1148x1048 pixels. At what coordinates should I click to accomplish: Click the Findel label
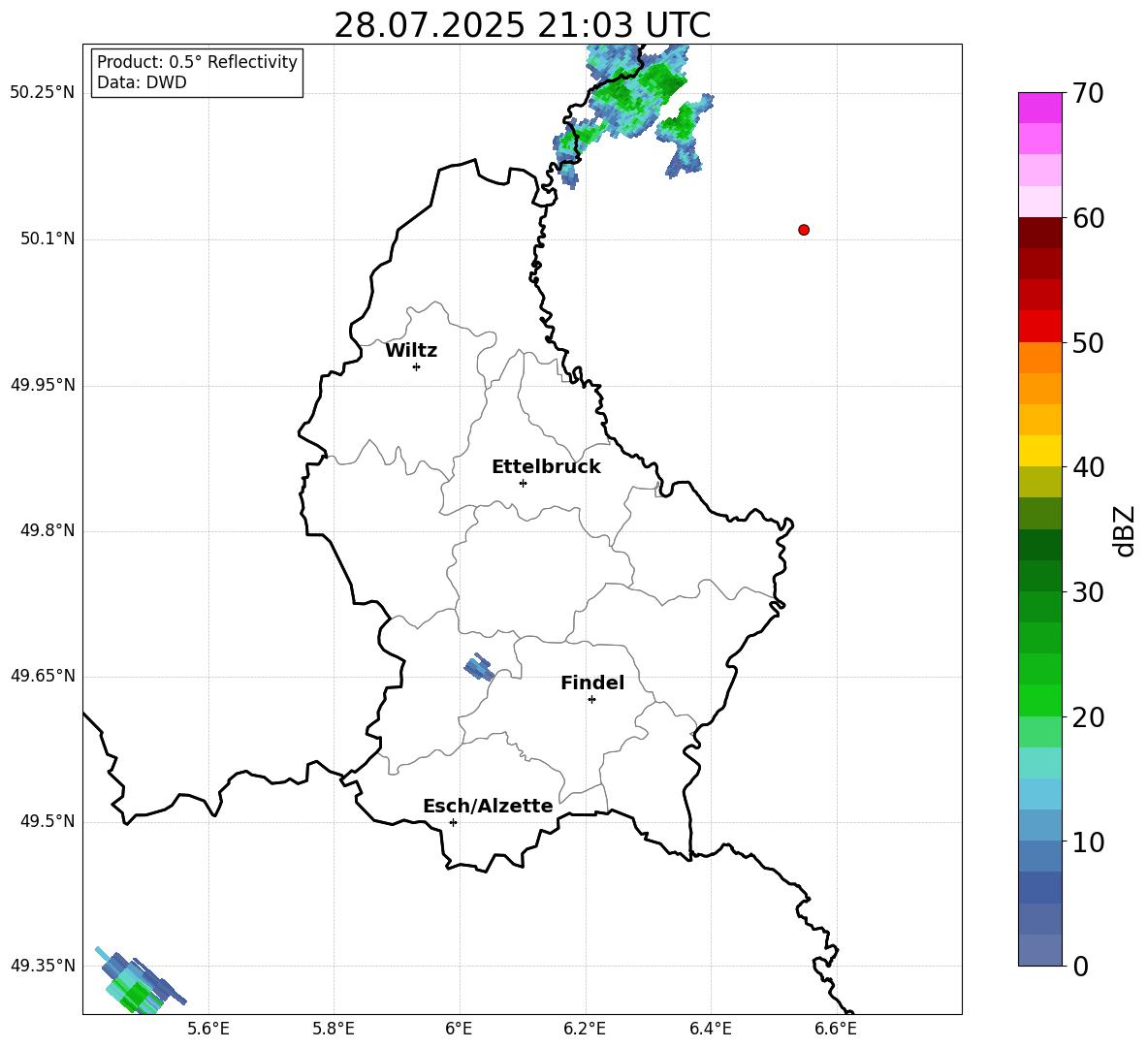tap(592, 683)
